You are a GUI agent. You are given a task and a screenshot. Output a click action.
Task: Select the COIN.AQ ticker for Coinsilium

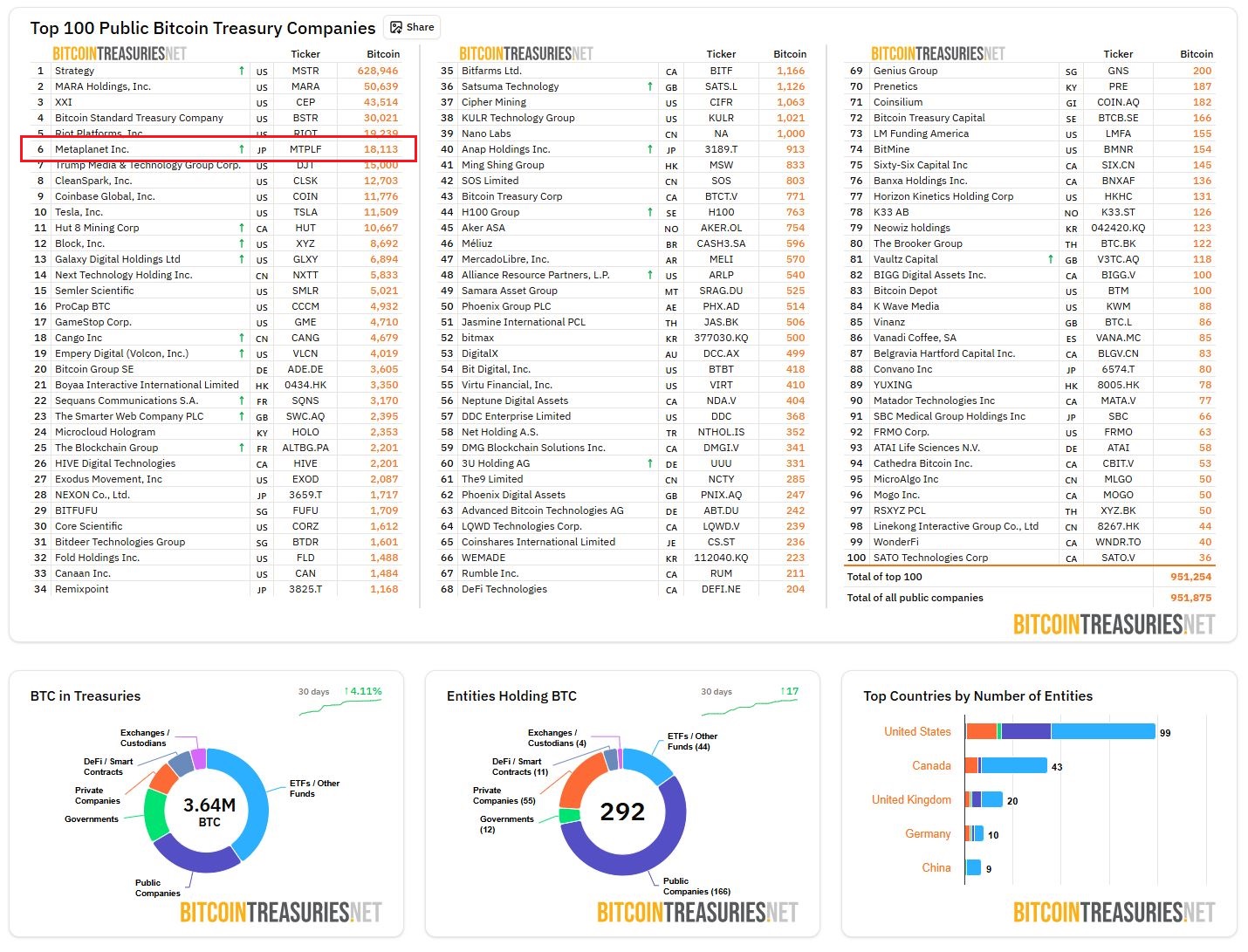pyautogui.click(x=1118, y=102)
